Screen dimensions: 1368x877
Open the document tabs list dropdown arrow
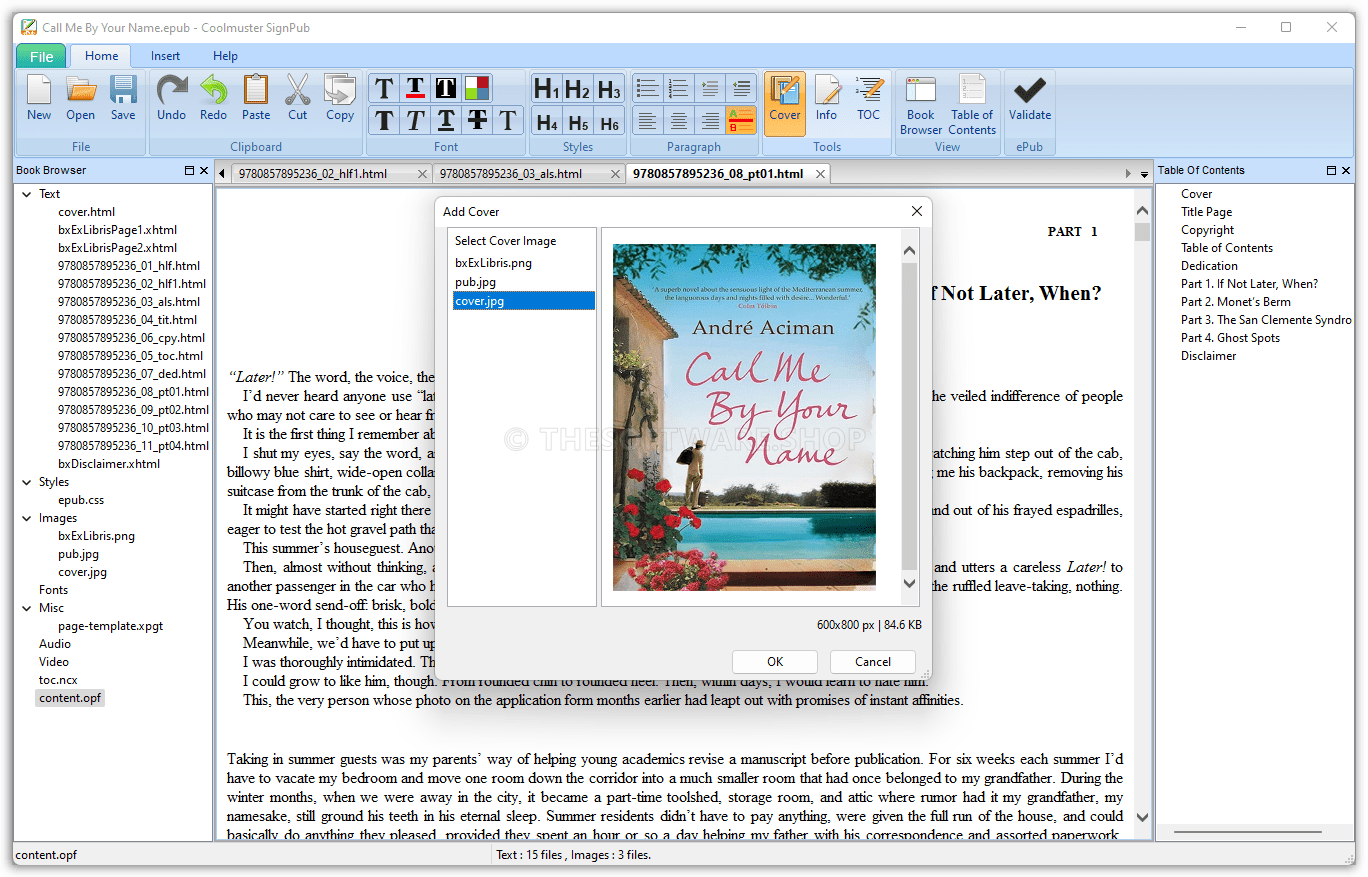coord(1144,174)
